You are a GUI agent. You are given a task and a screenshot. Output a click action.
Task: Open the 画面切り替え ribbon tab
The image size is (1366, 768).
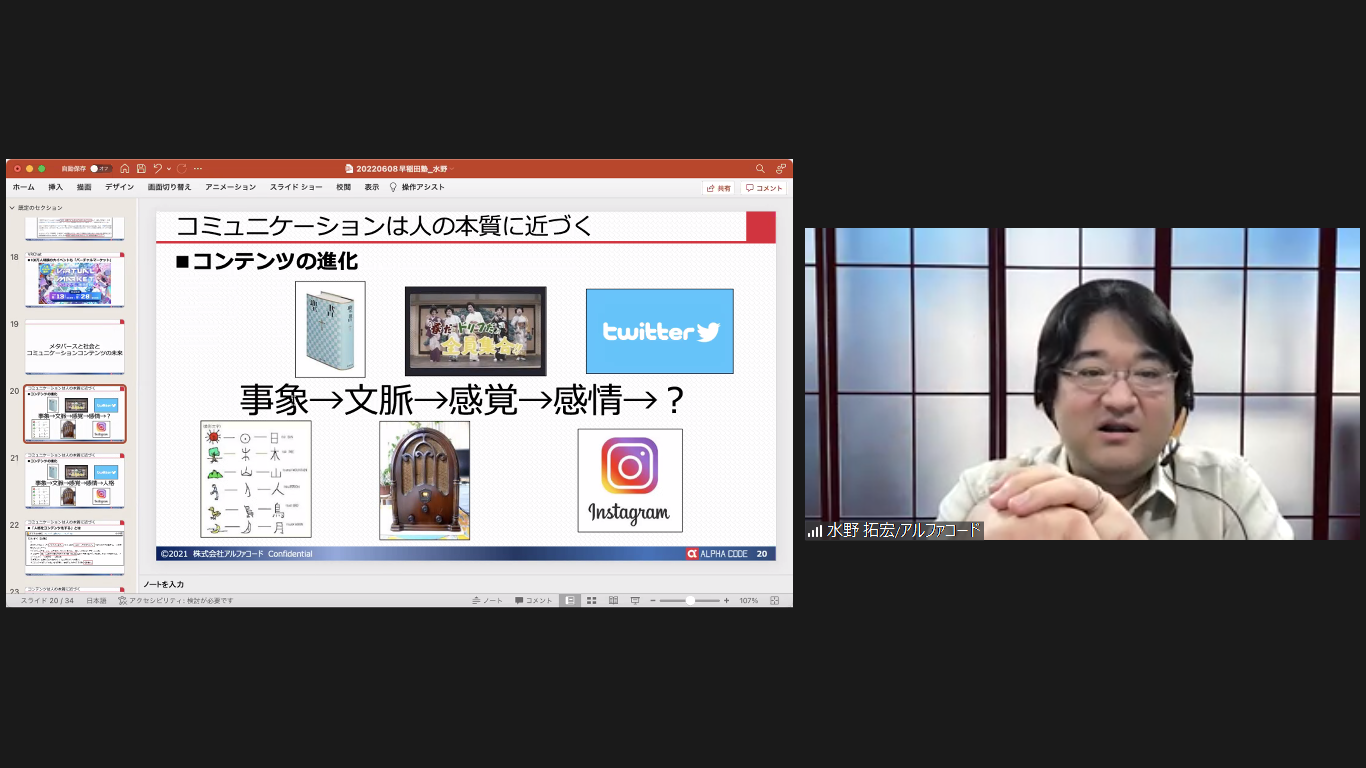169,187
